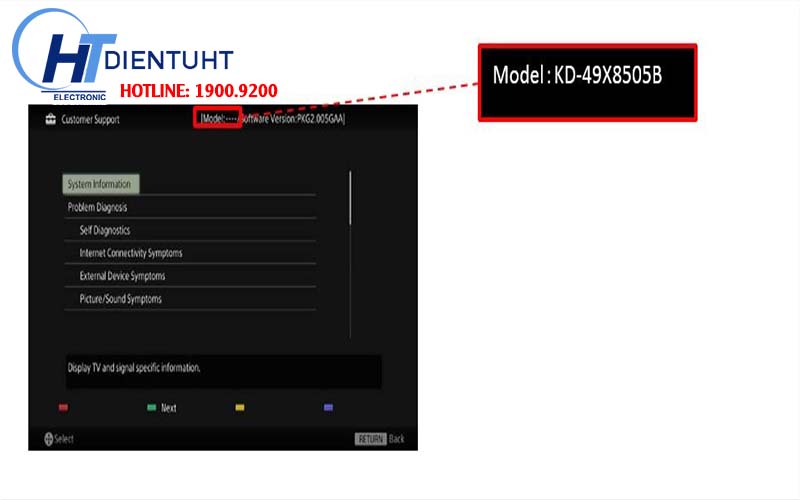Click the vertical scrollbar beside the menu
This screenshot has height=500, width=800.
[350, 200]
